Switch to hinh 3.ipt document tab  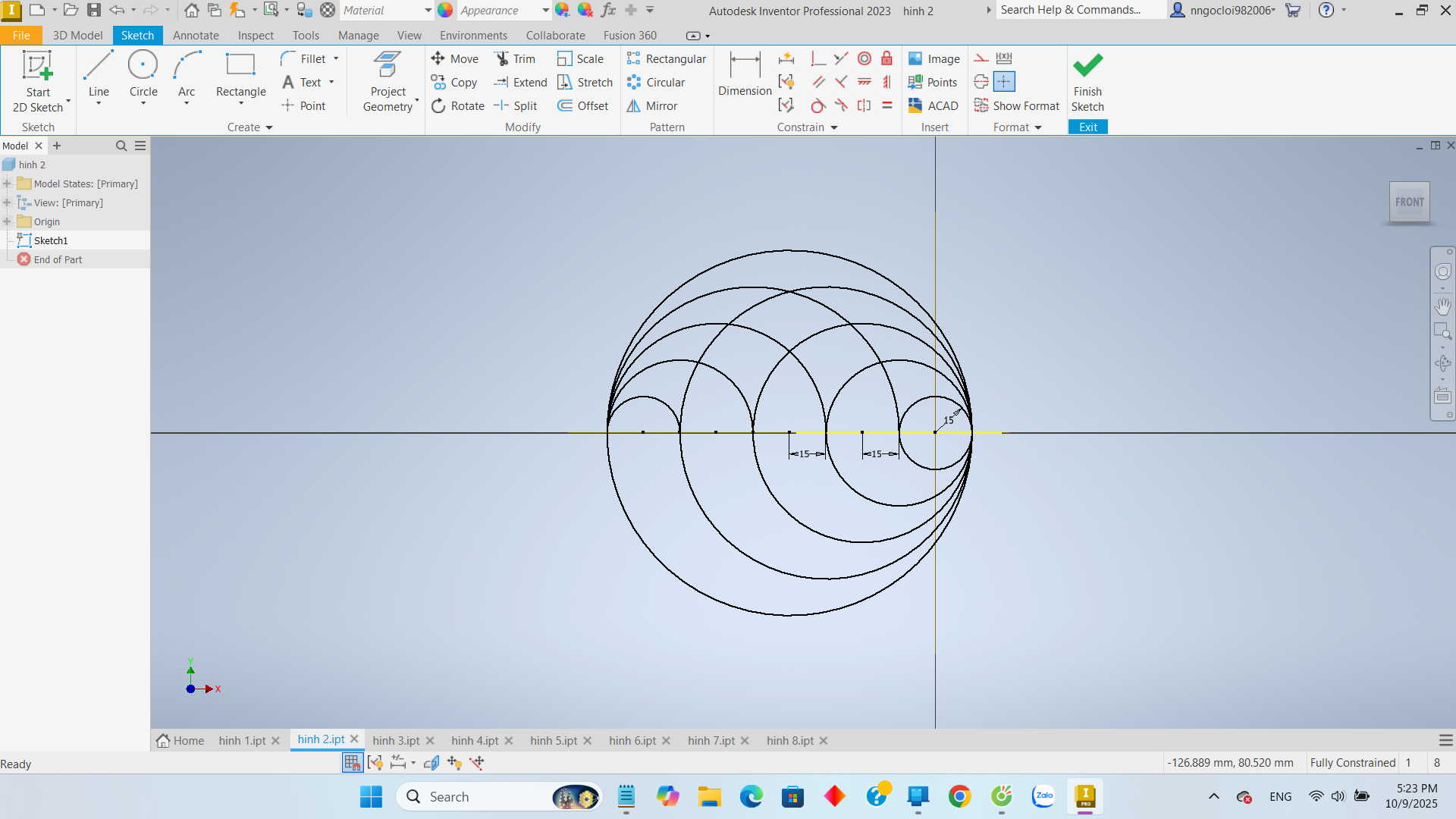point(396,740)
